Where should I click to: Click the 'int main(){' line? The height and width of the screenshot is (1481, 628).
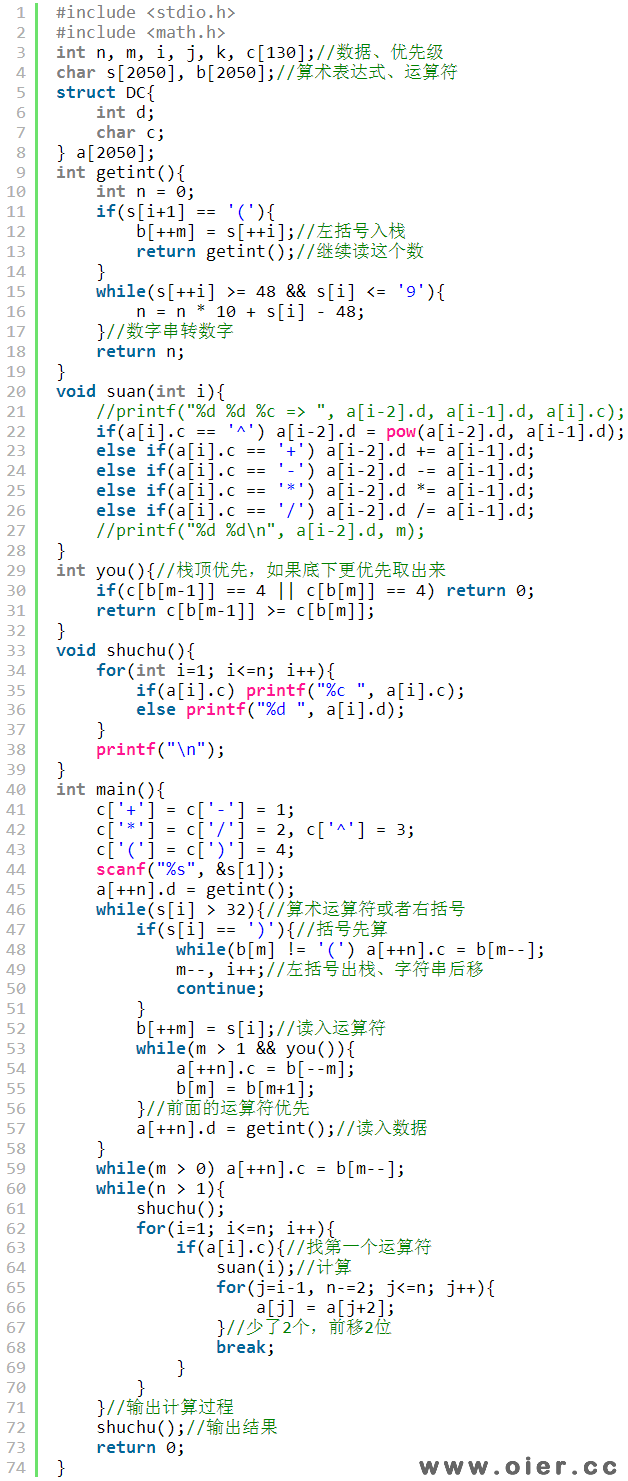(x=111, y=790)
